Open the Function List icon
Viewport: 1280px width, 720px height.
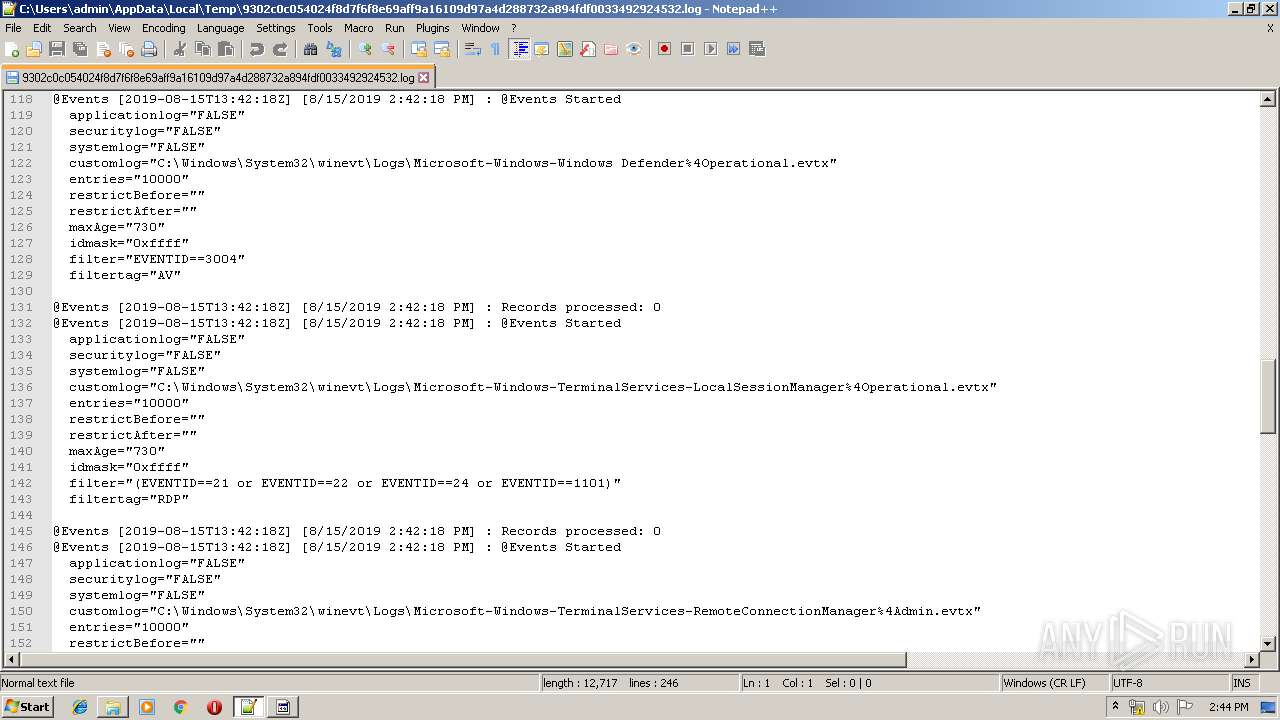pos(588,49)
